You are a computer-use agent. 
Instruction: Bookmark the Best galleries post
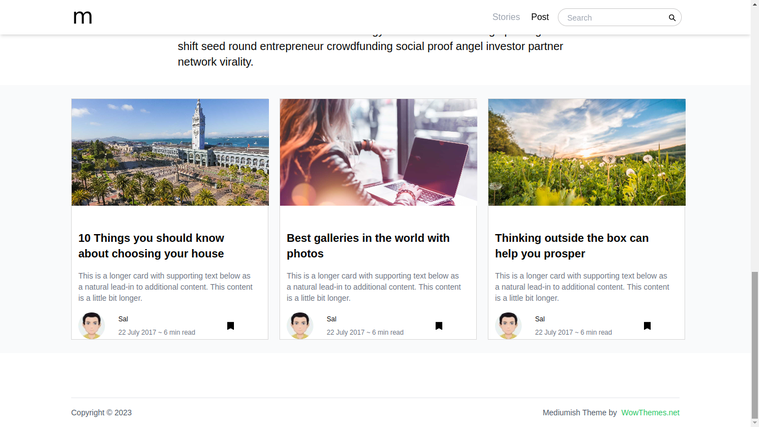(x=439, y=326)
